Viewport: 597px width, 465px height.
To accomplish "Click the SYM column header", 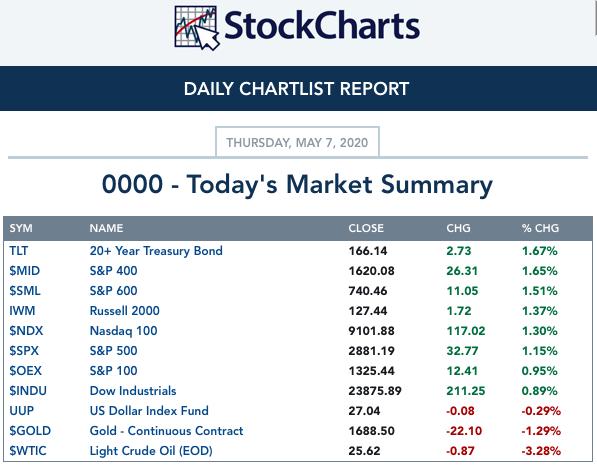I will 21,228.
